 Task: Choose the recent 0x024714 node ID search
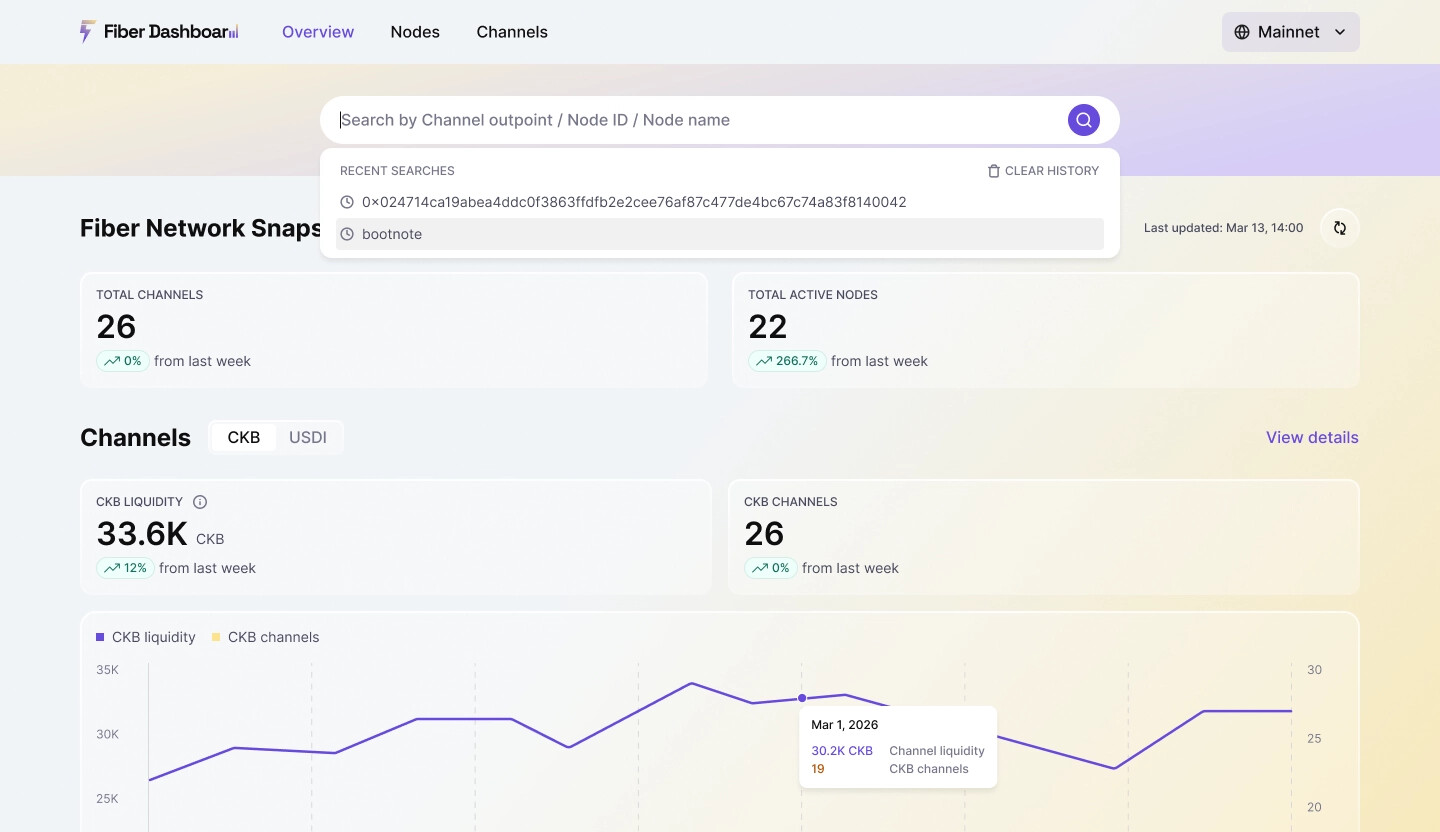pos(634,202)
